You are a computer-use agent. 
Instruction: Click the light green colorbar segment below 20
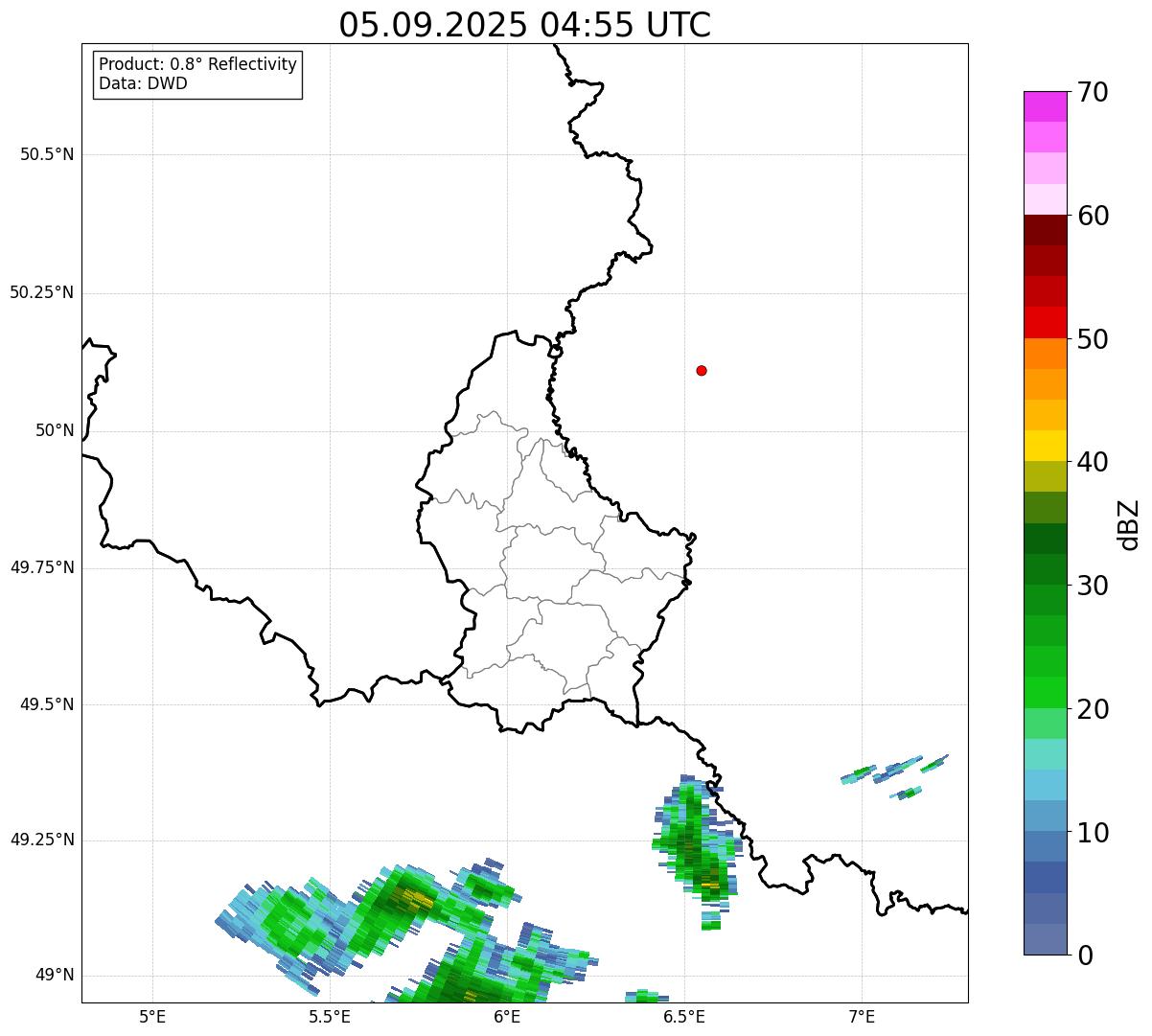pos(1046,724)
